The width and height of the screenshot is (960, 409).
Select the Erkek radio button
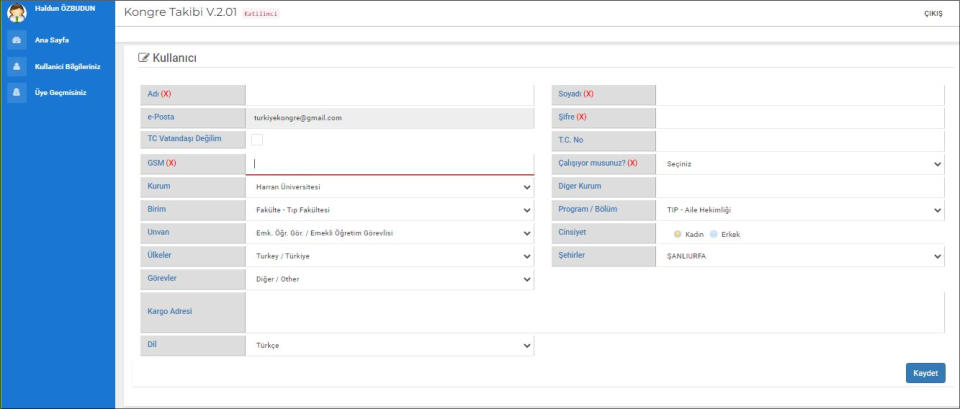714,234
